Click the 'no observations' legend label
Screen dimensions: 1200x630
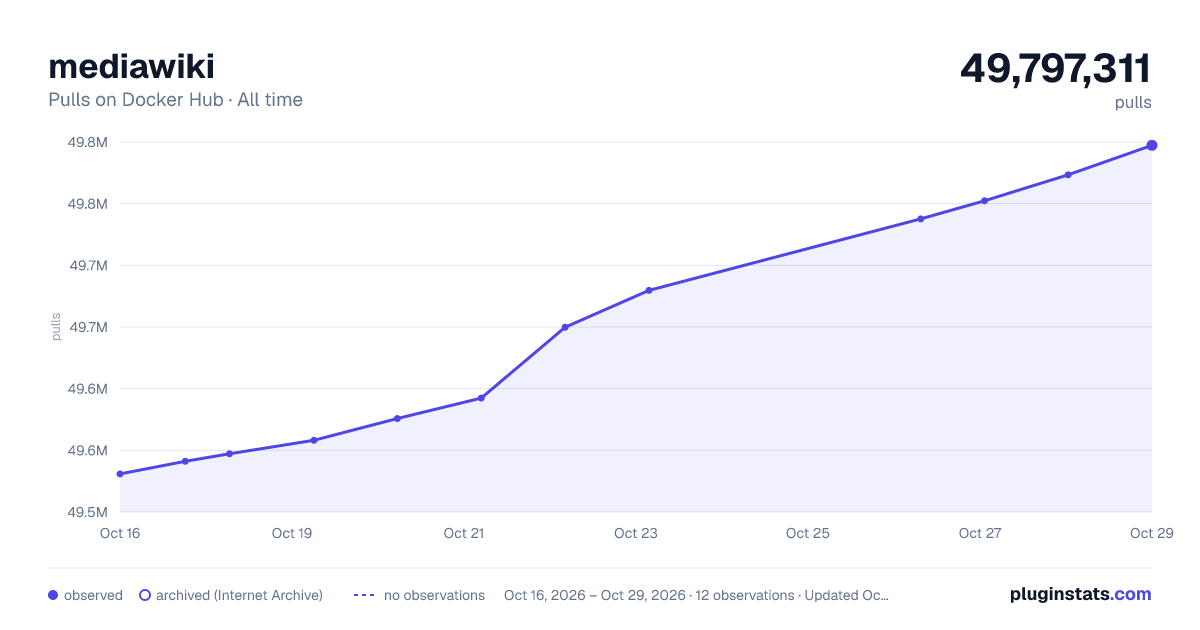434,595
